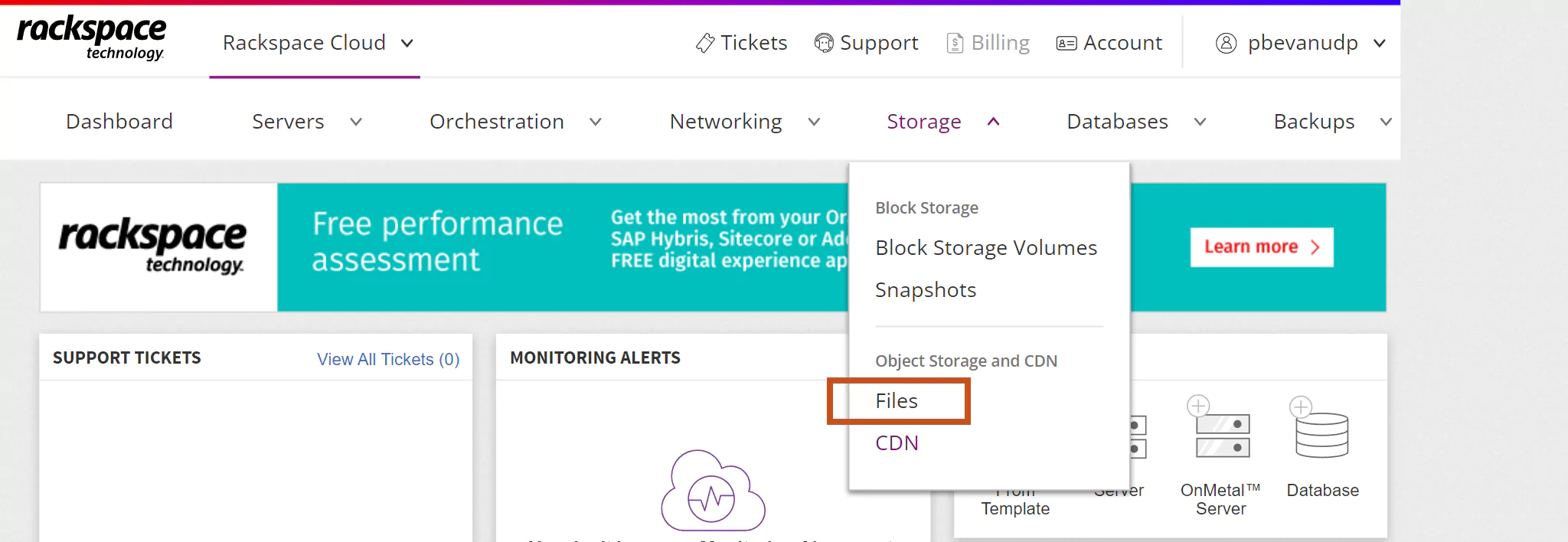The image size is (1568, 542).
Task: Select Files under Object Storage and CDN
Action: click(x=897, y=400)
